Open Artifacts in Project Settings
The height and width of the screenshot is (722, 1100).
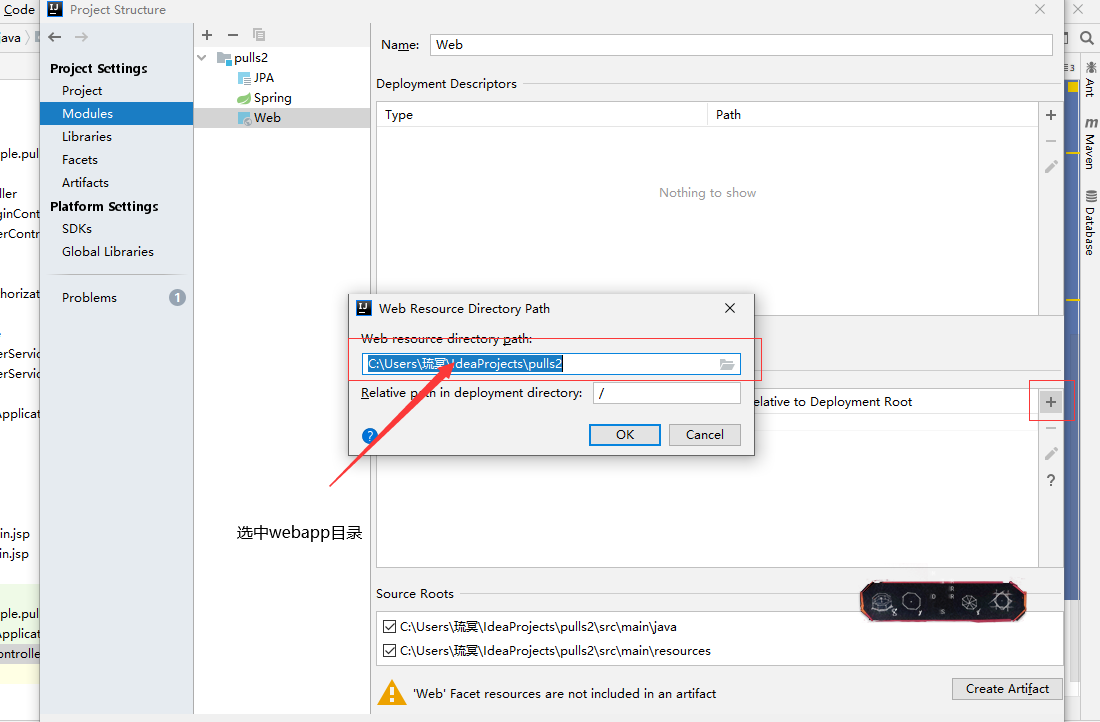tap(86, 182)
